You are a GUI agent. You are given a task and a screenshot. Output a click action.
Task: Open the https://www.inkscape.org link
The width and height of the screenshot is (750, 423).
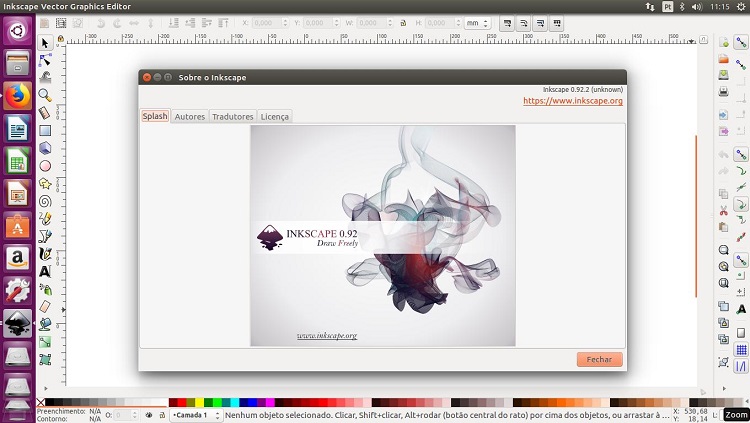click(x=573, y=100)
